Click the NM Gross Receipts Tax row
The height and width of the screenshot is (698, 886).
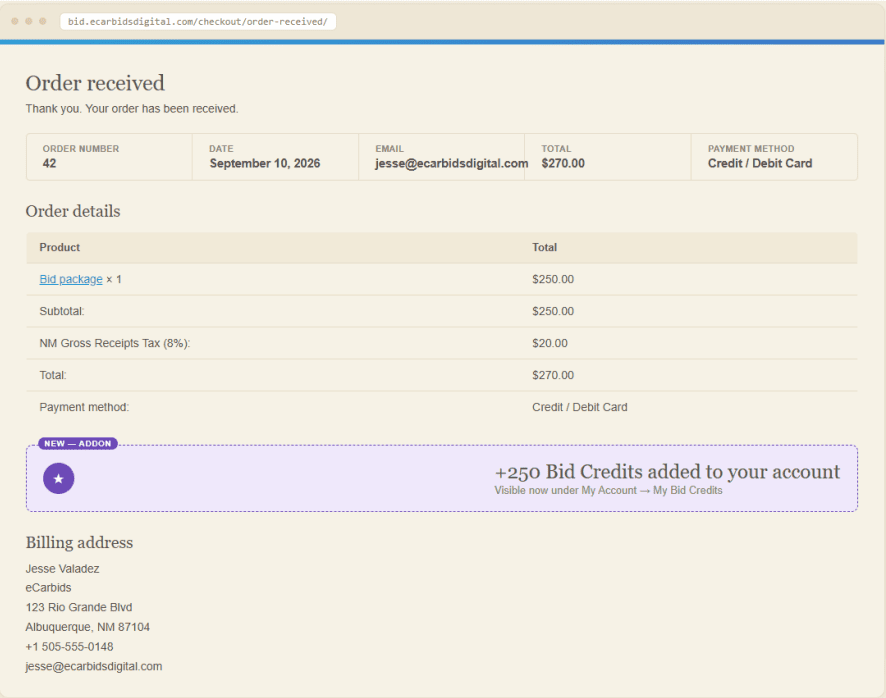click(441, 343)
